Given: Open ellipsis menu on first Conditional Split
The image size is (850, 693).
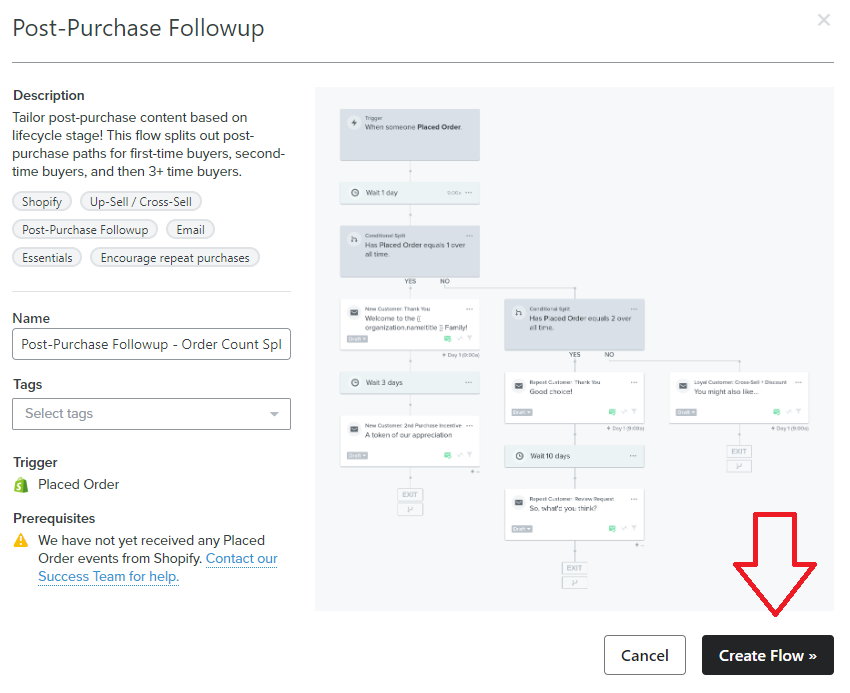Looking at the screenshot, I should 469,235.
